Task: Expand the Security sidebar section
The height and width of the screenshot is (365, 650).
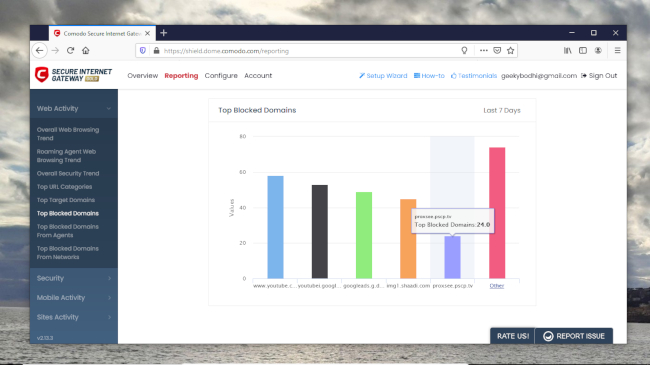Action: pyautogui.click(x=74, y=278)
